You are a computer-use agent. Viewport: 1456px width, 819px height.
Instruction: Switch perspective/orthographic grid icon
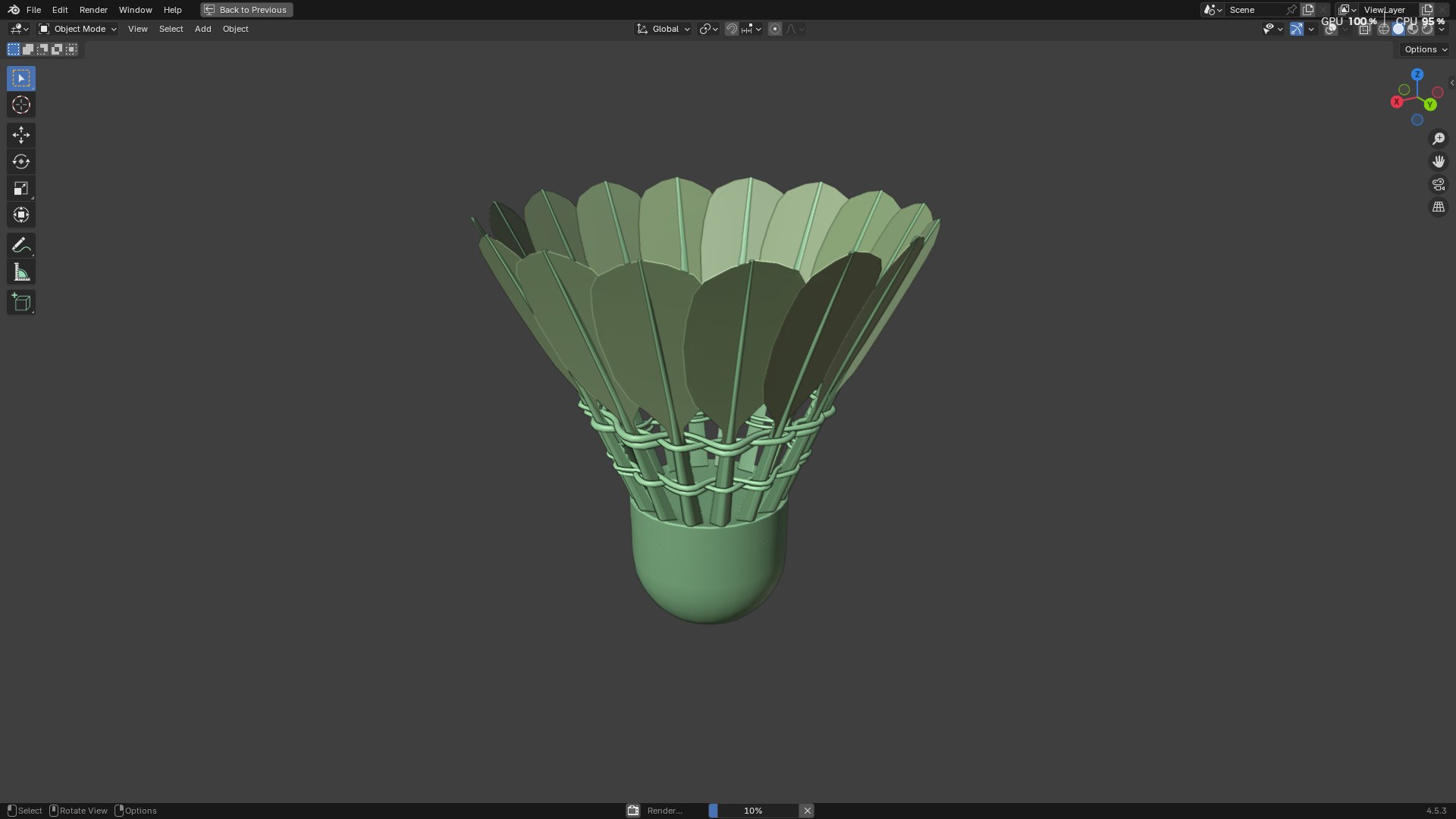pos(1439,207)
